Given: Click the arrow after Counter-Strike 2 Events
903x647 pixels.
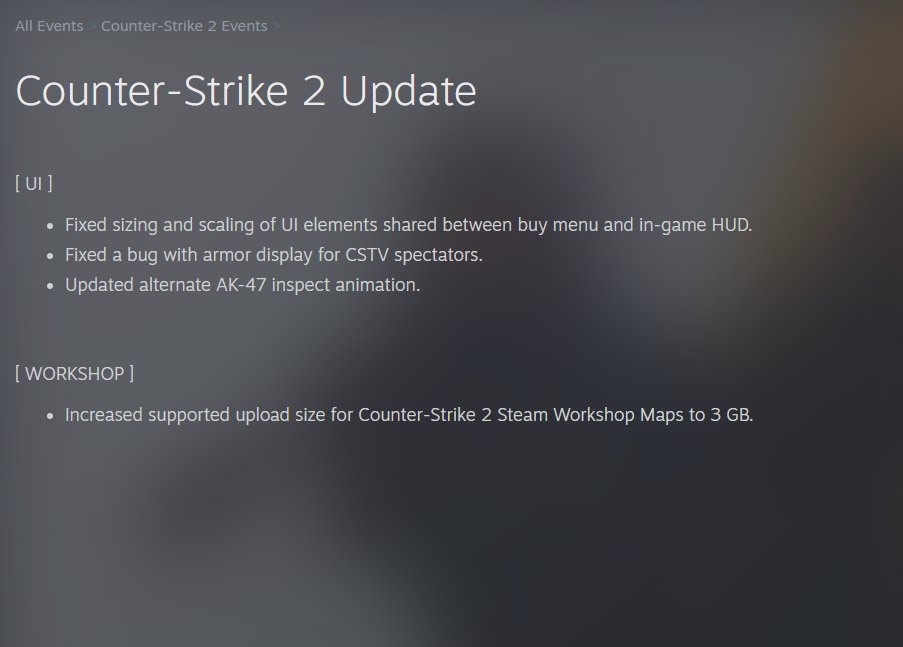Looking at the screenshot, I should pos(276,27).
